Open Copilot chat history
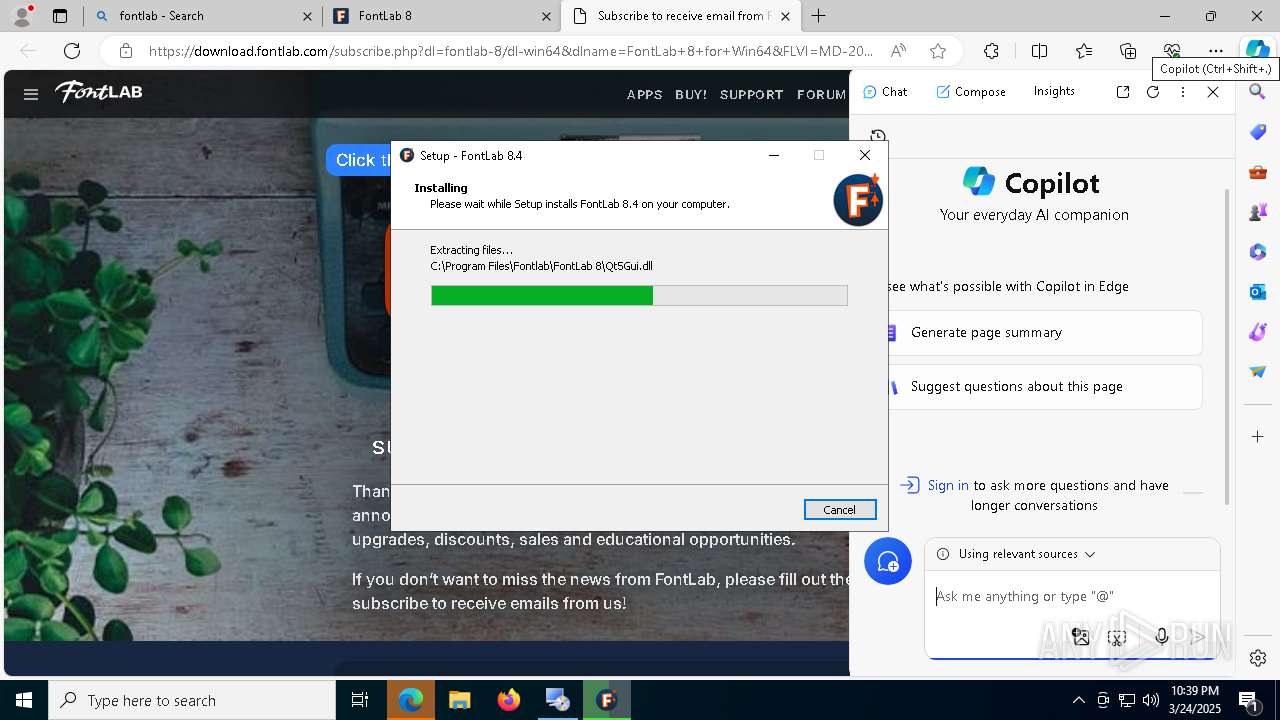The image size is (1280, 720). (878, 137)
